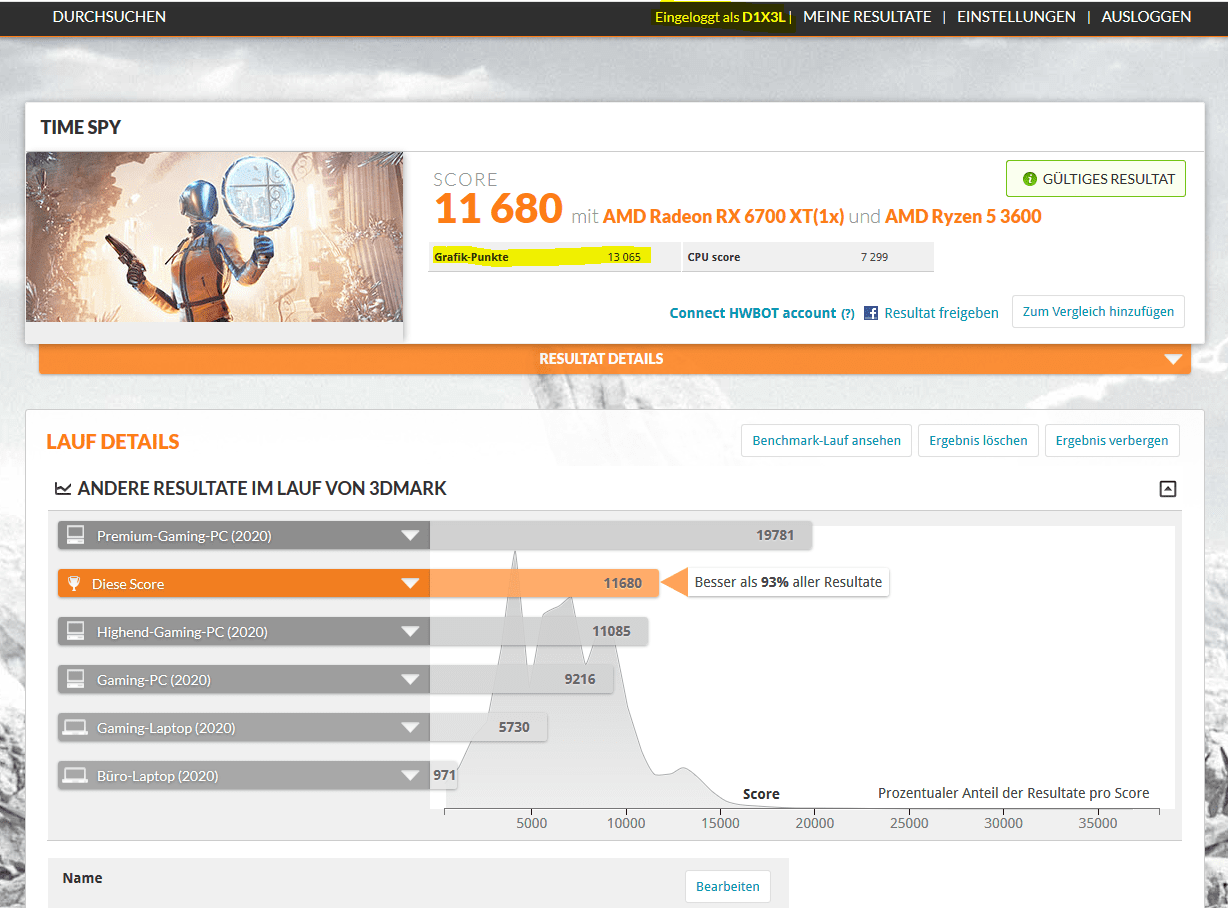Expand Highend-Gaming-PC (2020) dropdown arrow
The image size is (1228, 908).
410,632
